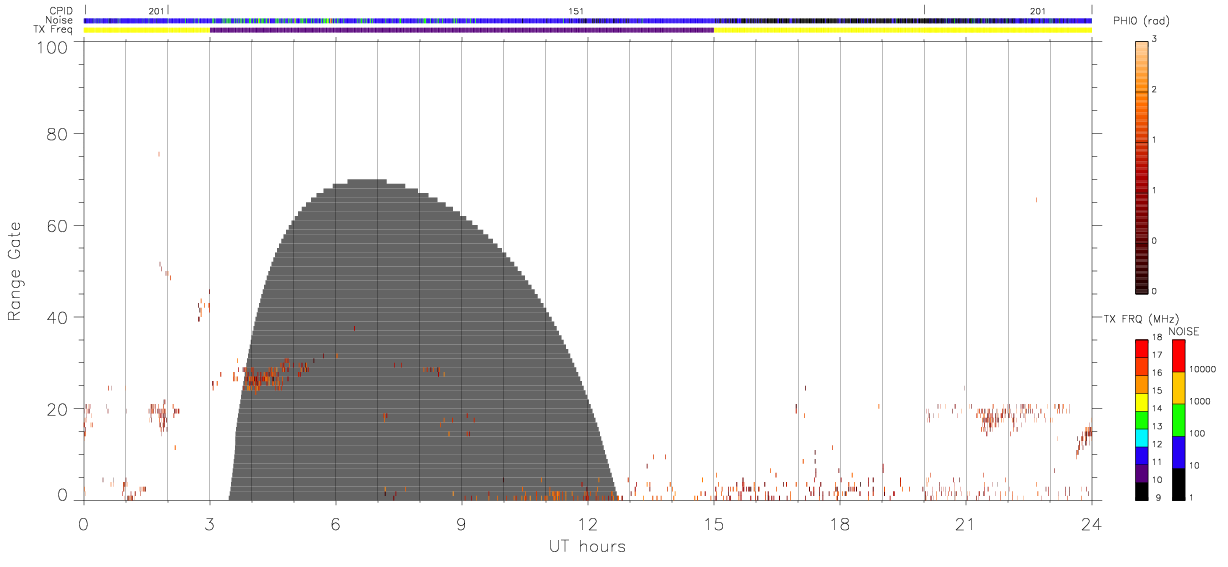Click the x-axis tick label 9
Viewport: 1228px width, 567px height.
click(461, 523)
